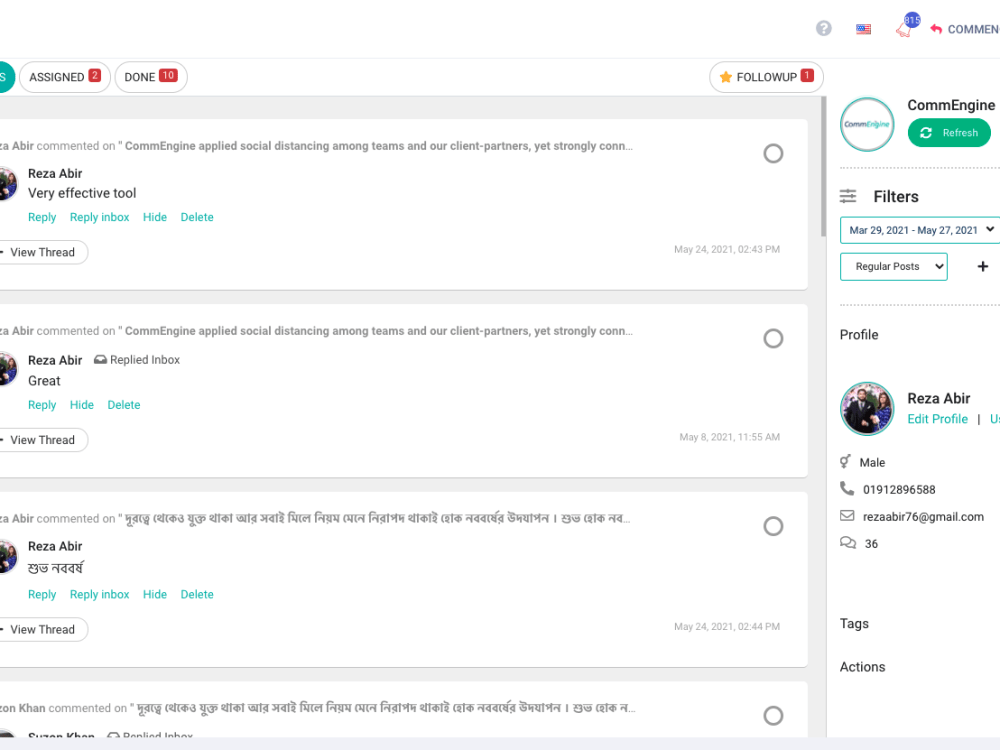Open the date range dropdown Mar 29 - May 27
Viewport: 1000px width, 750px height.
[920, 230]
